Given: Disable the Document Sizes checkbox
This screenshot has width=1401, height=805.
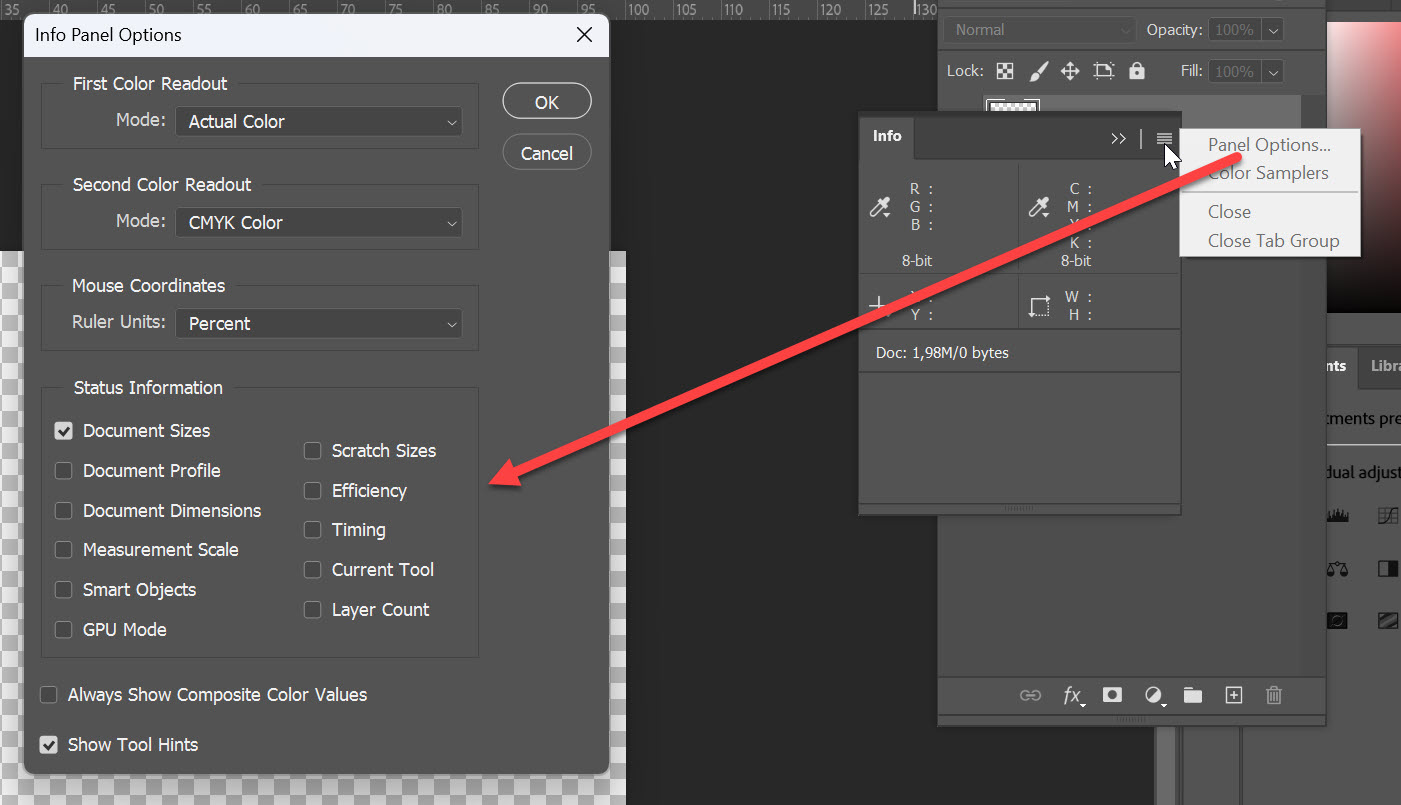Looking at the screenshot, I should click(x=63, y=430).
